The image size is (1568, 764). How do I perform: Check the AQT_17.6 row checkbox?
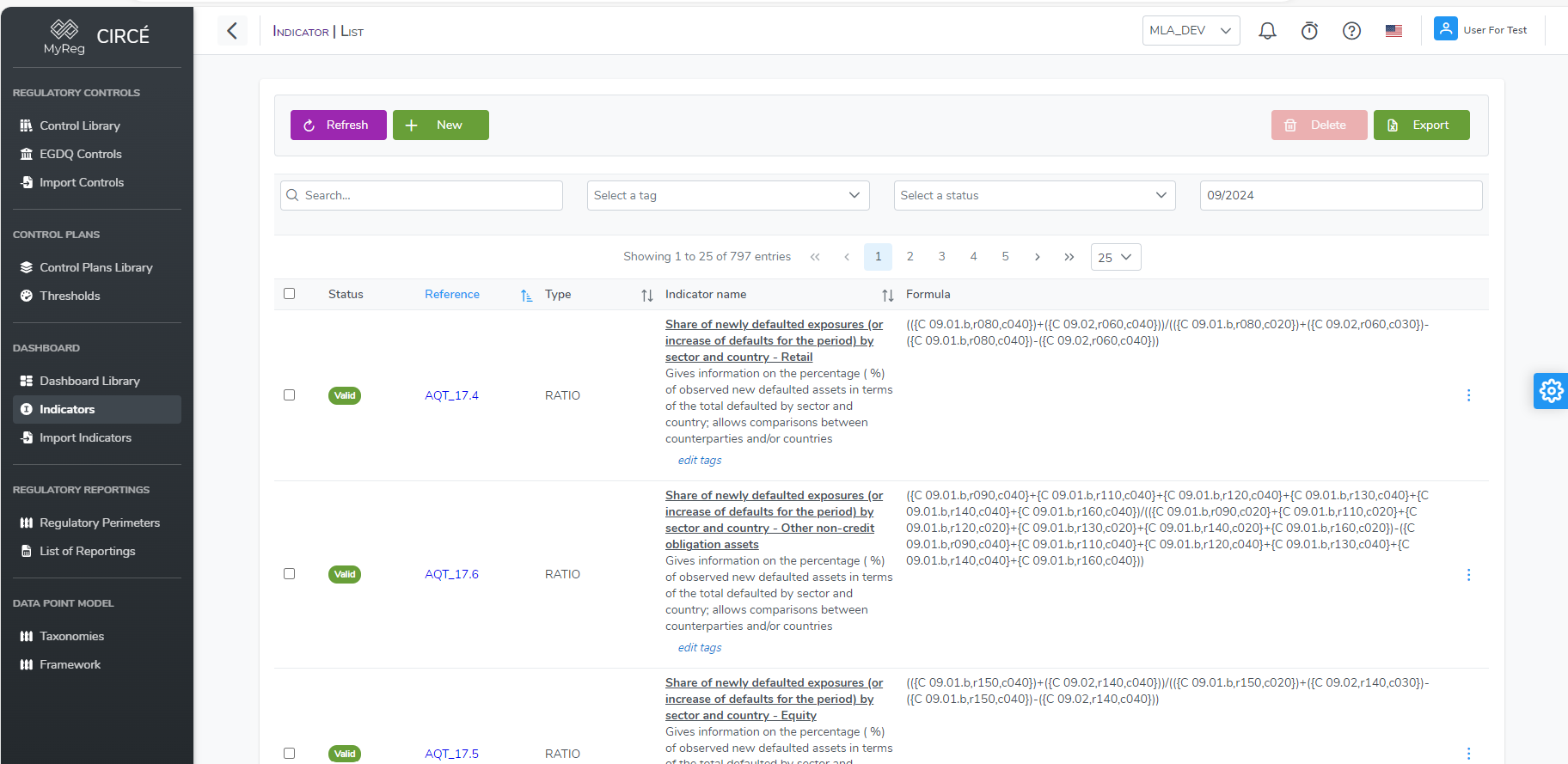click(289, 574)
